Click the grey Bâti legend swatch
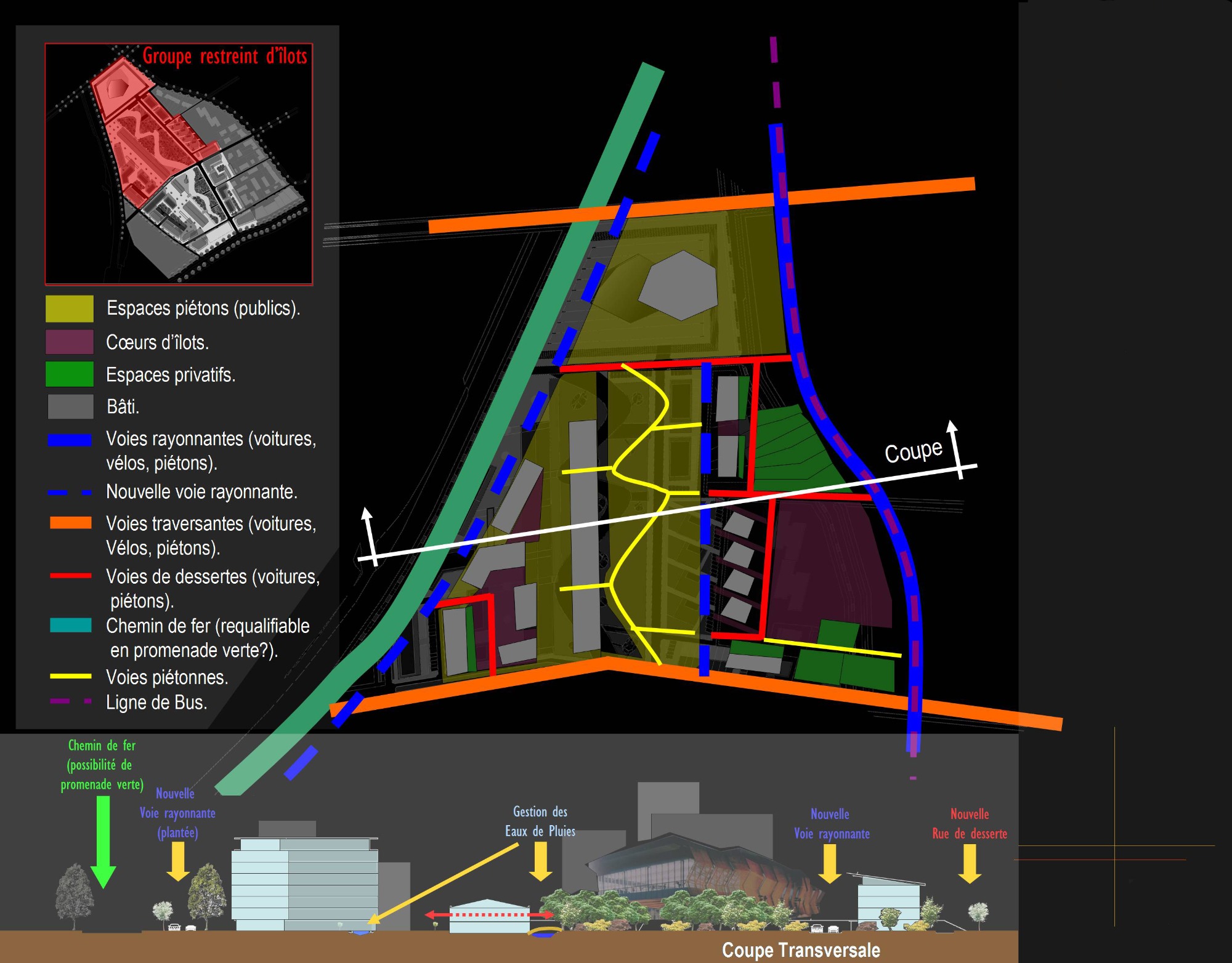Screen dimensions: 1232x963 (x=71, y=406)
